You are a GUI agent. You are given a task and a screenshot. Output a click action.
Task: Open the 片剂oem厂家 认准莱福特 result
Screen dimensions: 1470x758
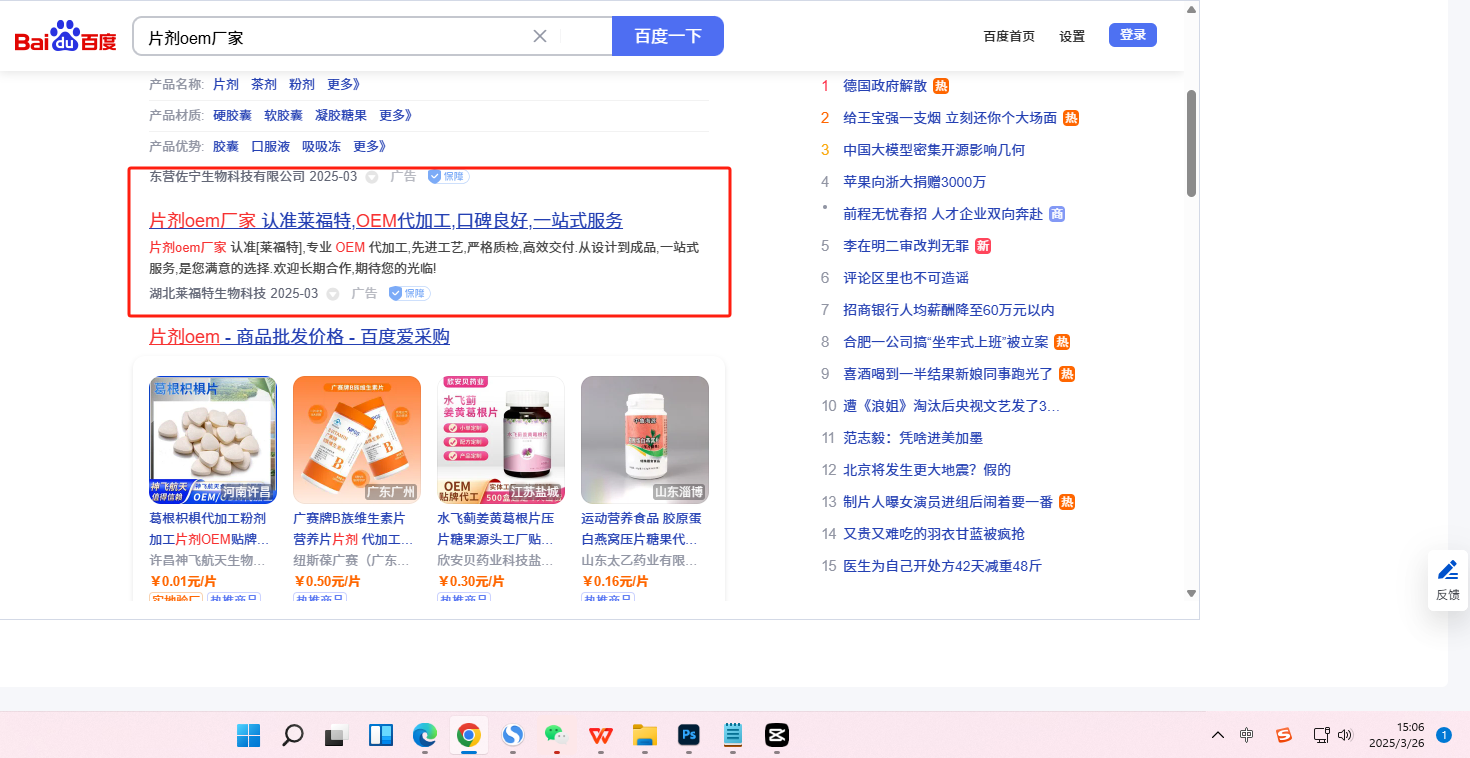(x=386, y=220)
